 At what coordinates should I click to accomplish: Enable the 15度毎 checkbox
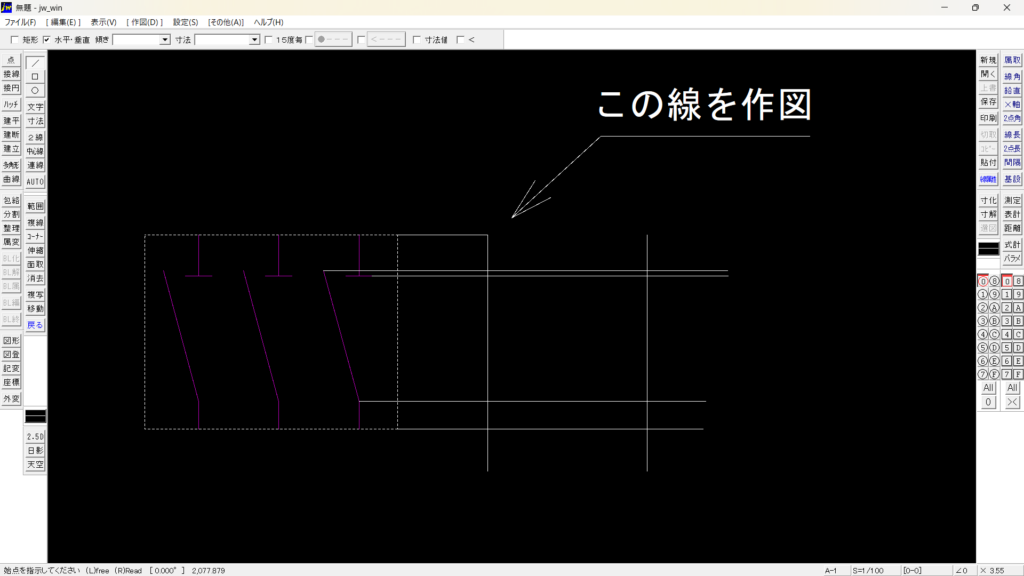coord(268,40)
